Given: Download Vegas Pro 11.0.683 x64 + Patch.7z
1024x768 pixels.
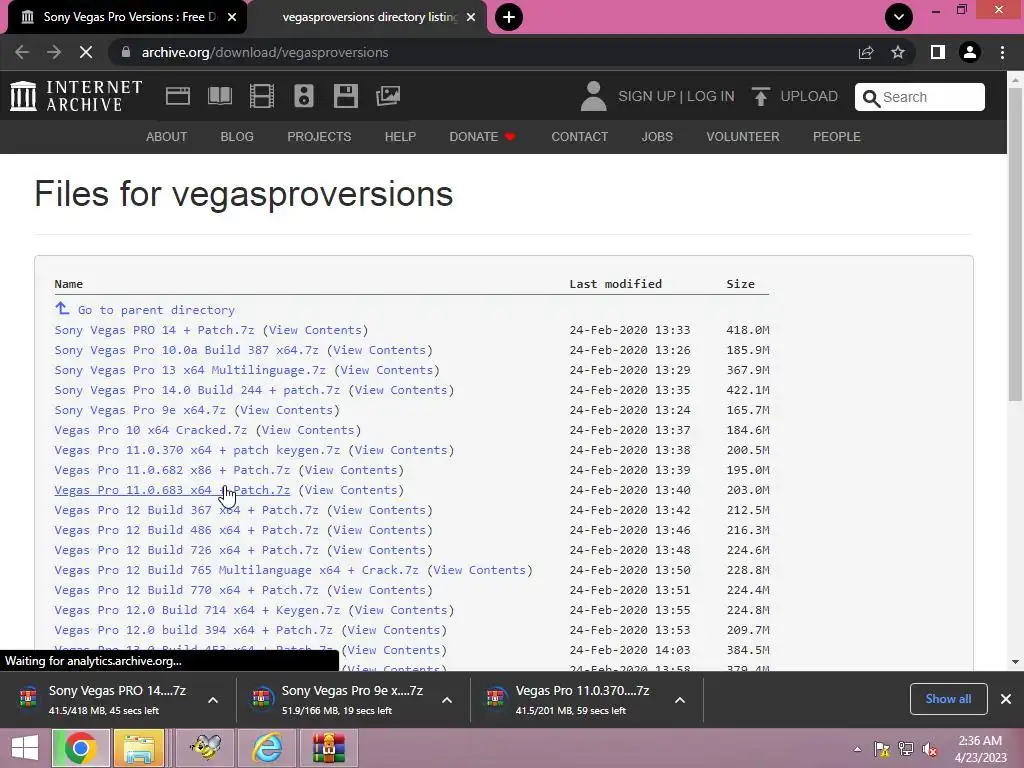Looking at the screenshot, I should click(172, 490).
